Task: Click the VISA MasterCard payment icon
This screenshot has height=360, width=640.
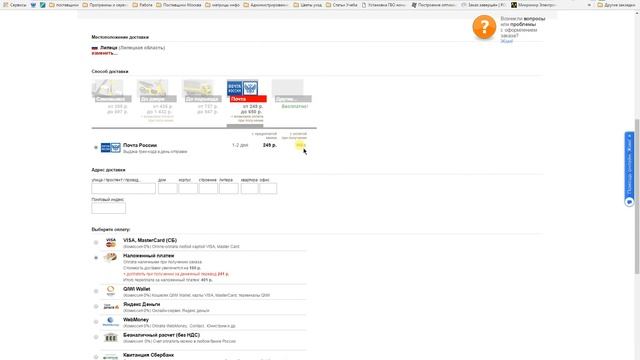Action: pyautogui.click(x=111, y=242)
